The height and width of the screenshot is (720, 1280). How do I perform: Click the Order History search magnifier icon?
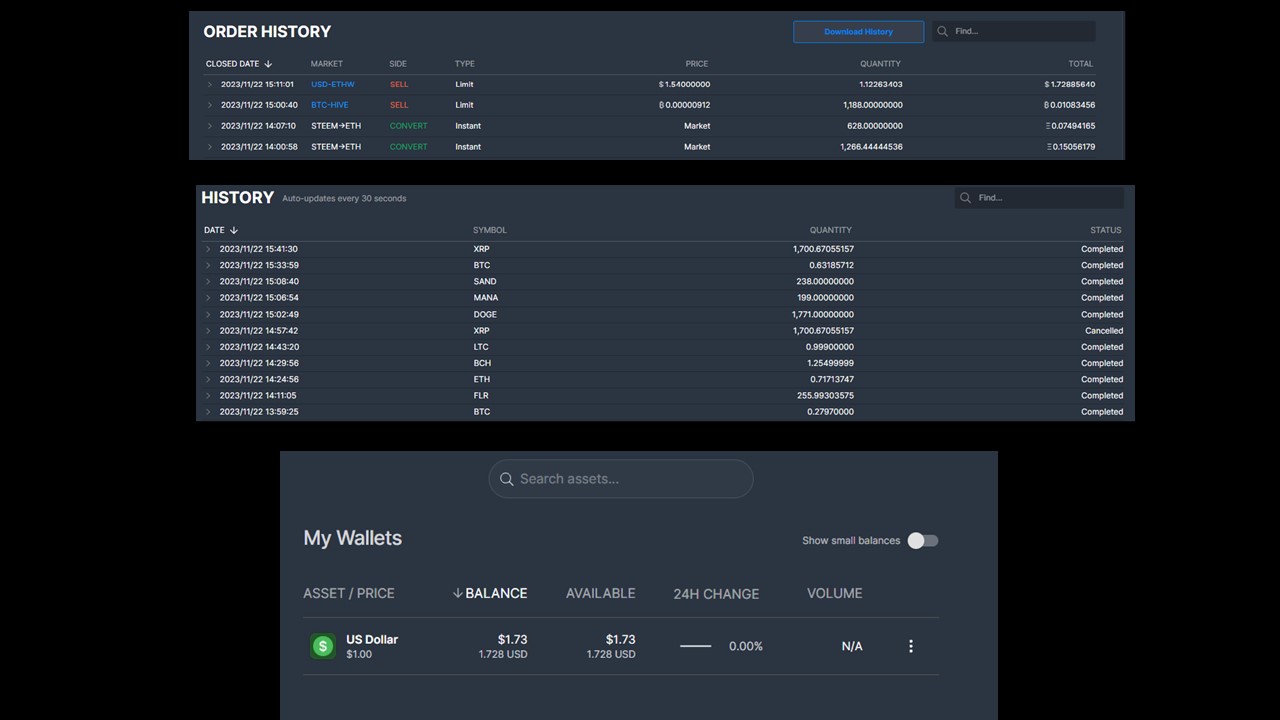pyautogui.click(x=942, y=31)
